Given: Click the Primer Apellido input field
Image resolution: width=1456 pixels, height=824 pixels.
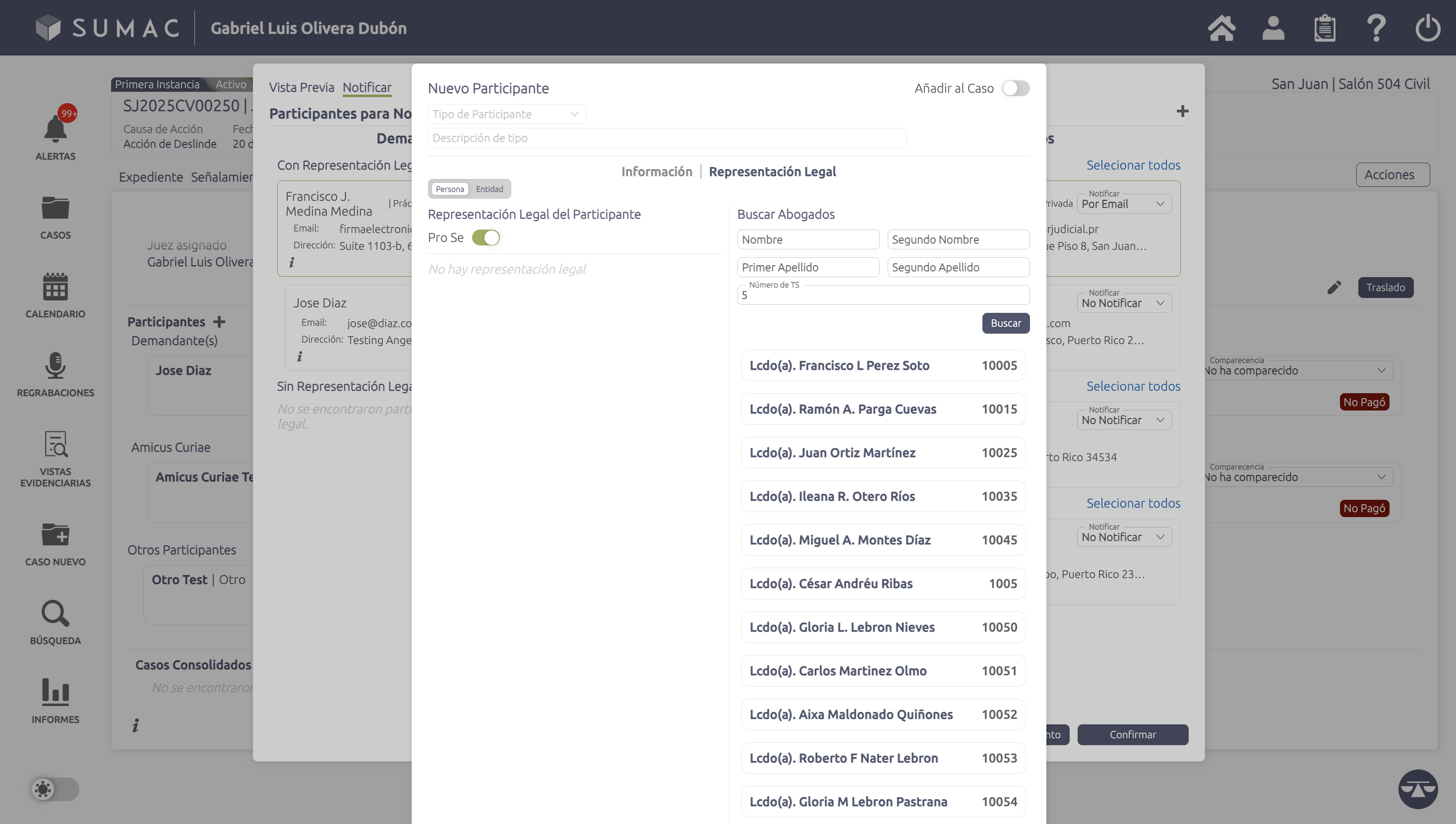Looking at the screenshot, I should (808, 267).
